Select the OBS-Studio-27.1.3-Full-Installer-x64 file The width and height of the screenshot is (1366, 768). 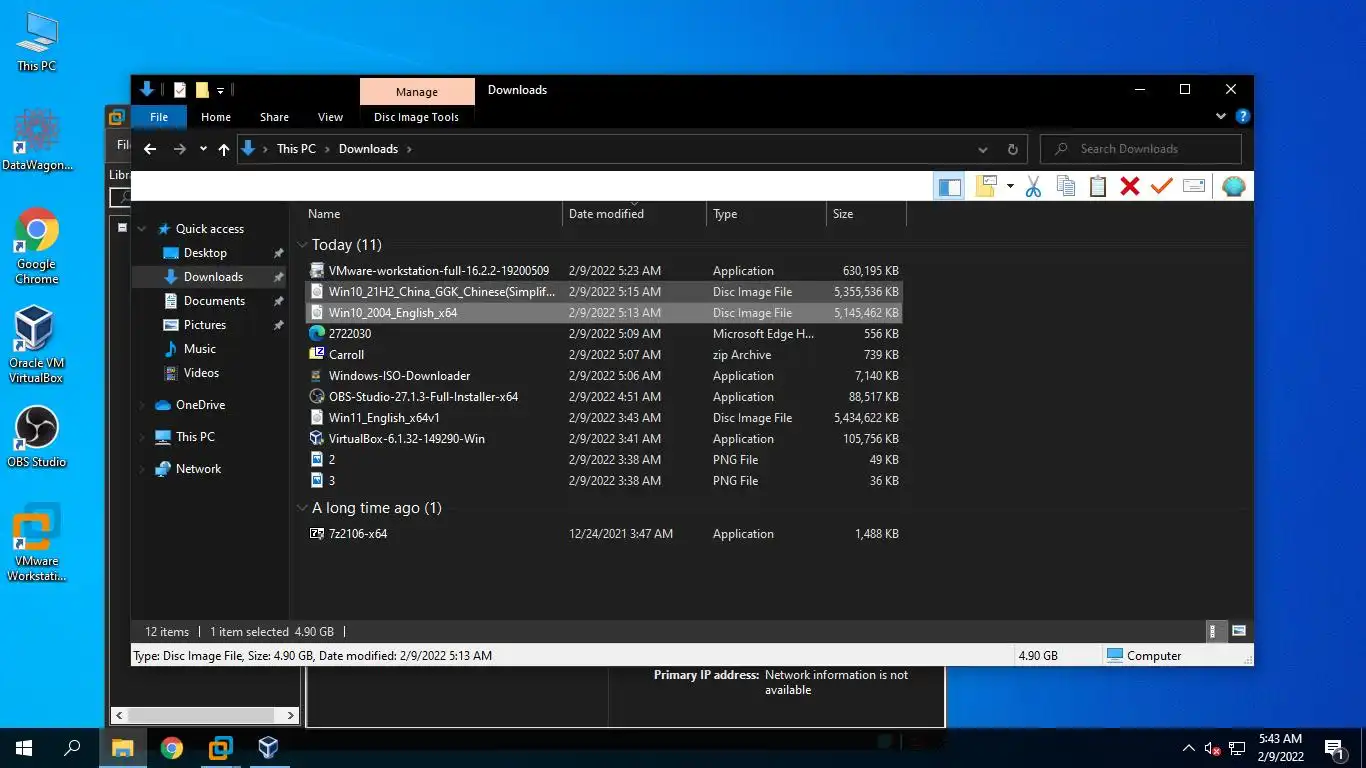(604, 397)
